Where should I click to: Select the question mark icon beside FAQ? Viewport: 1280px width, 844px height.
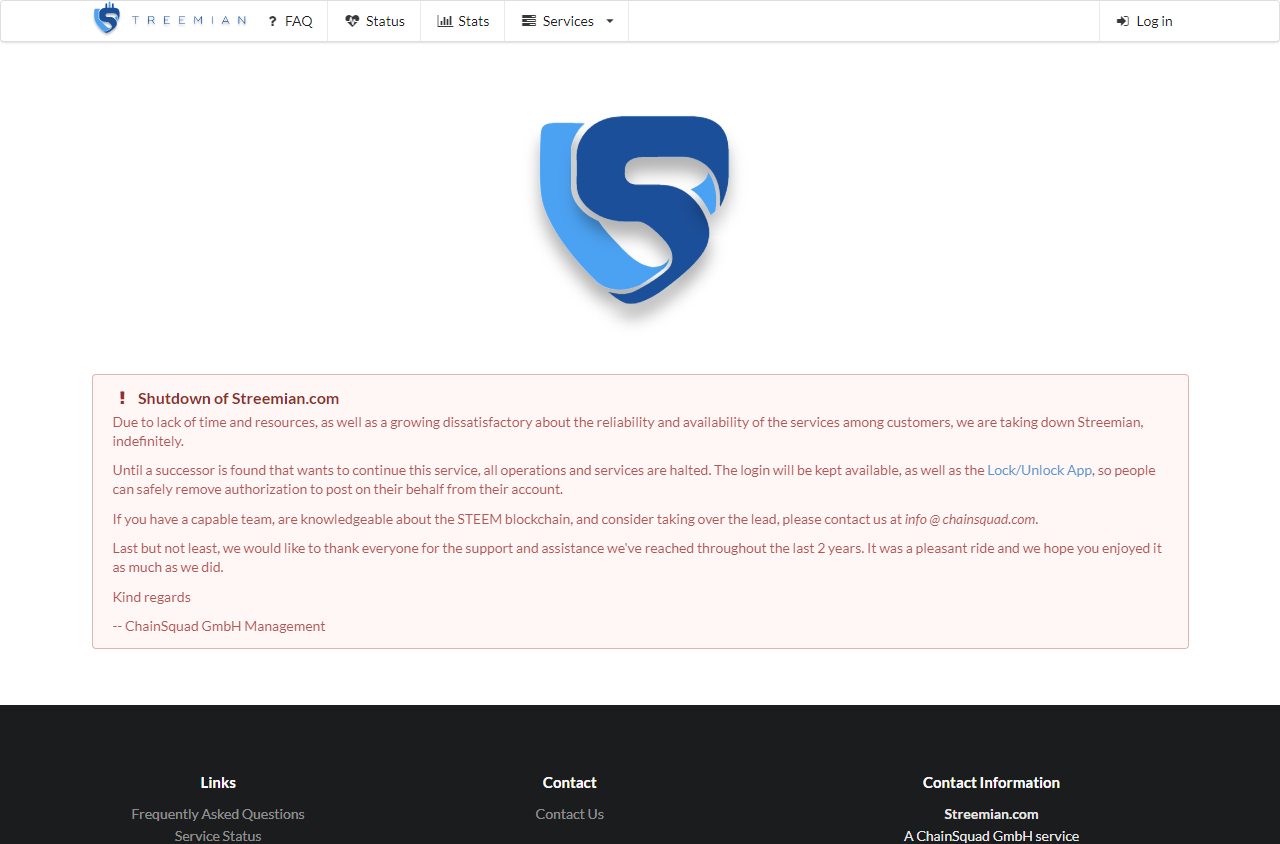tap(271, 20)
